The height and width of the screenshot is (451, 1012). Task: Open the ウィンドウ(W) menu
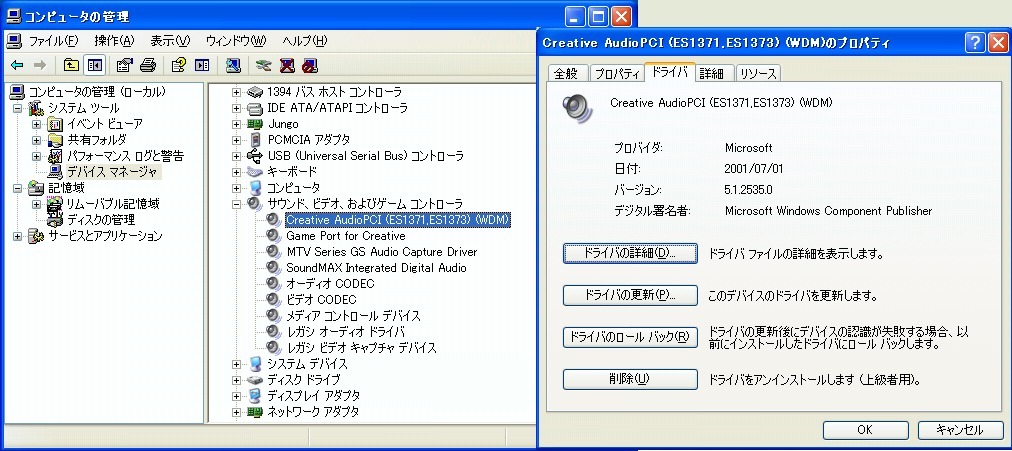coord(236,41)
